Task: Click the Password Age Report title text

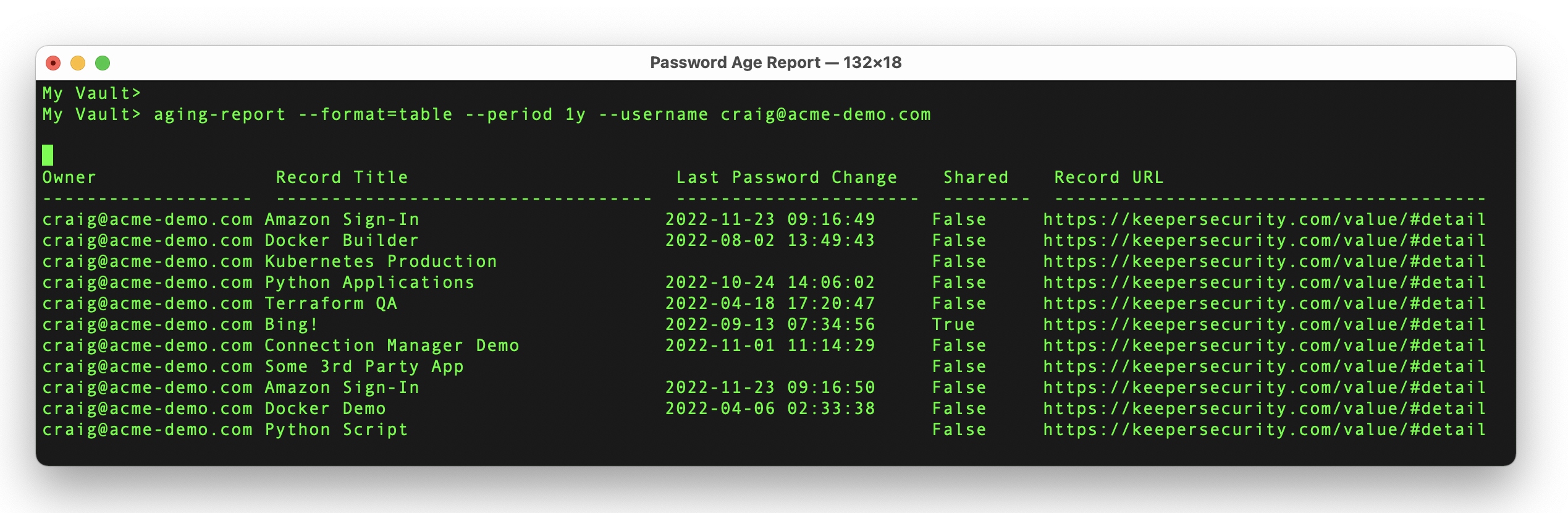Action: [x=775, y=62]
